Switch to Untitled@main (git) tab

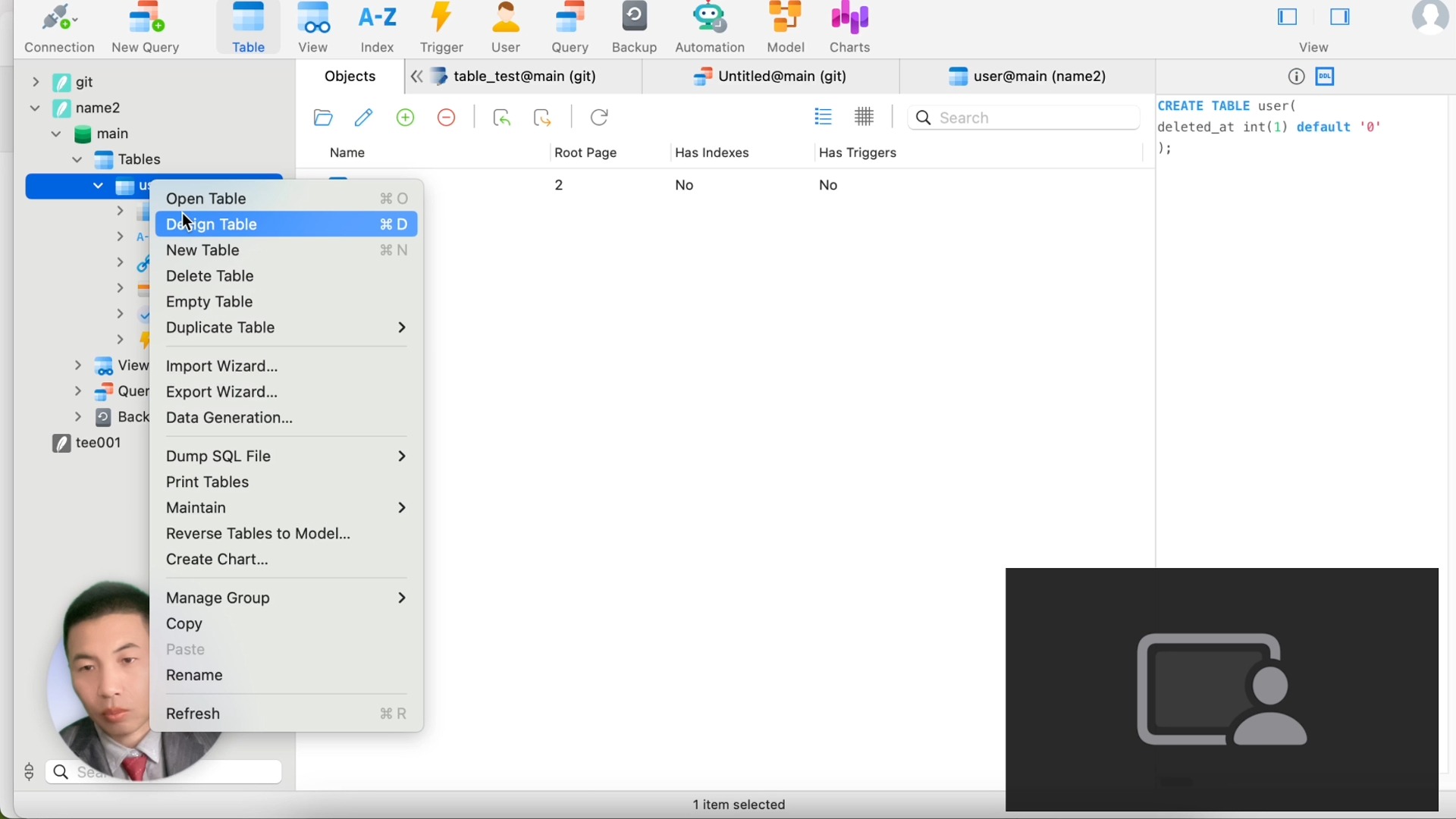pos(770,77)
